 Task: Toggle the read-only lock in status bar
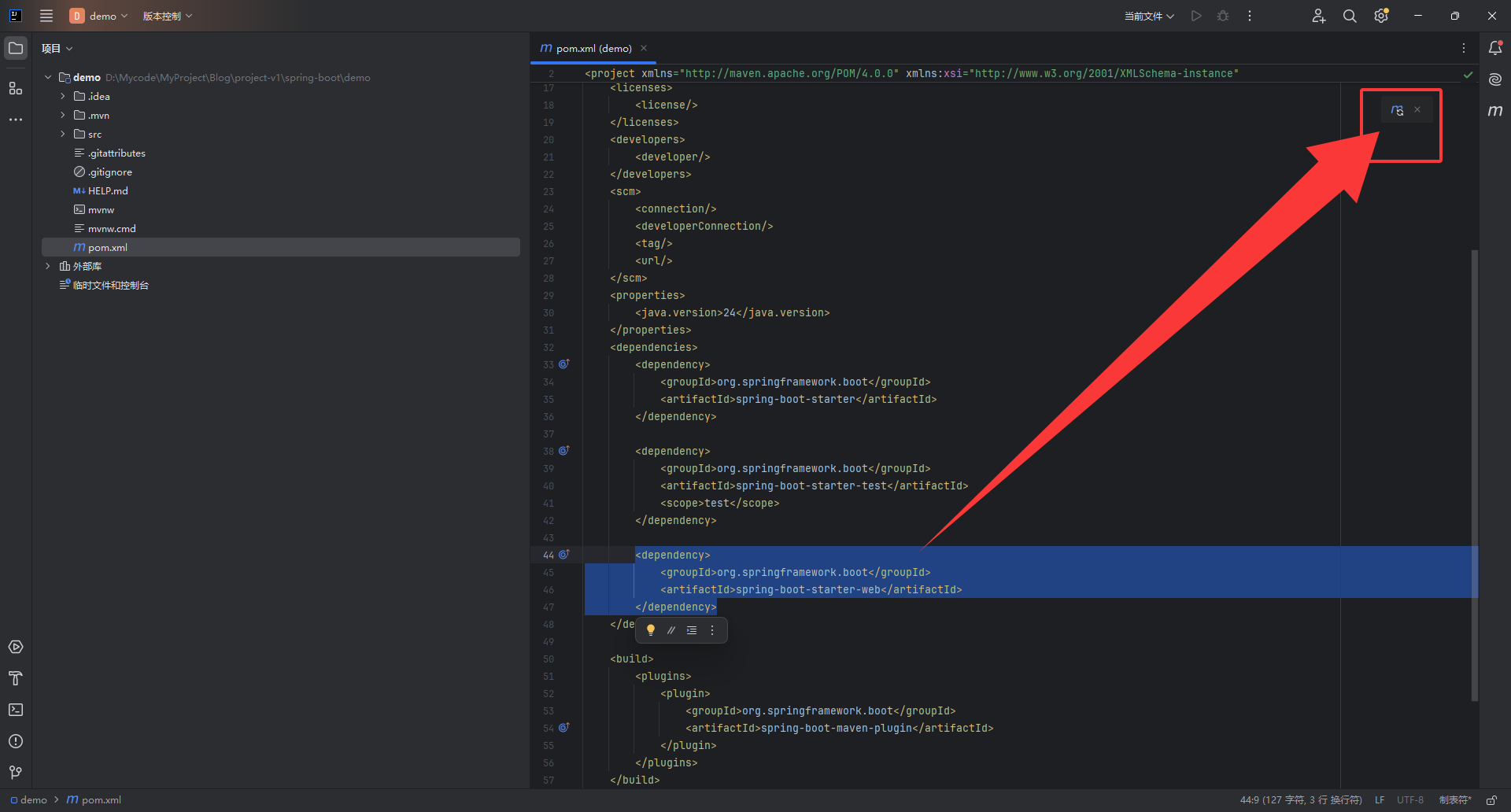(1491, 800)
